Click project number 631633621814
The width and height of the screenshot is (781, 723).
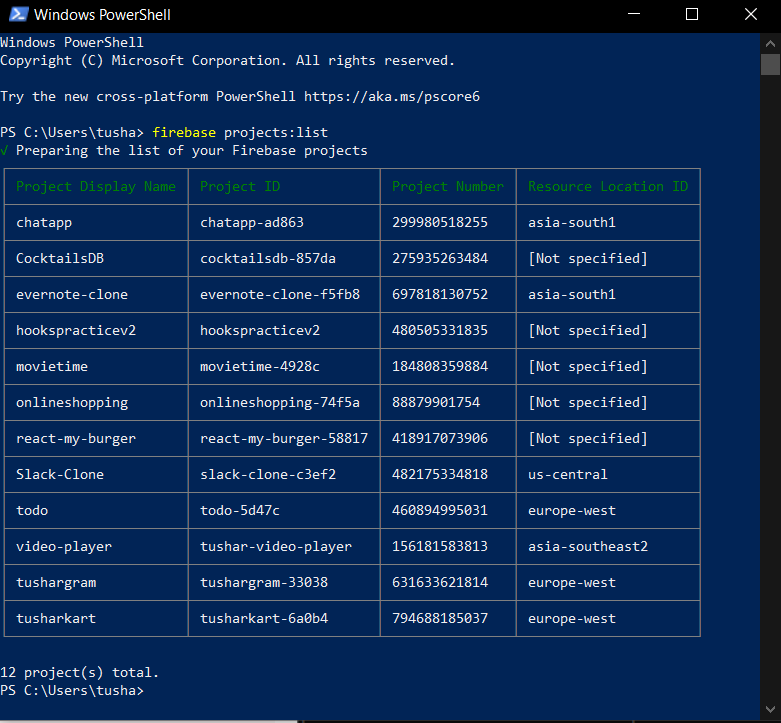click(440, 582)
